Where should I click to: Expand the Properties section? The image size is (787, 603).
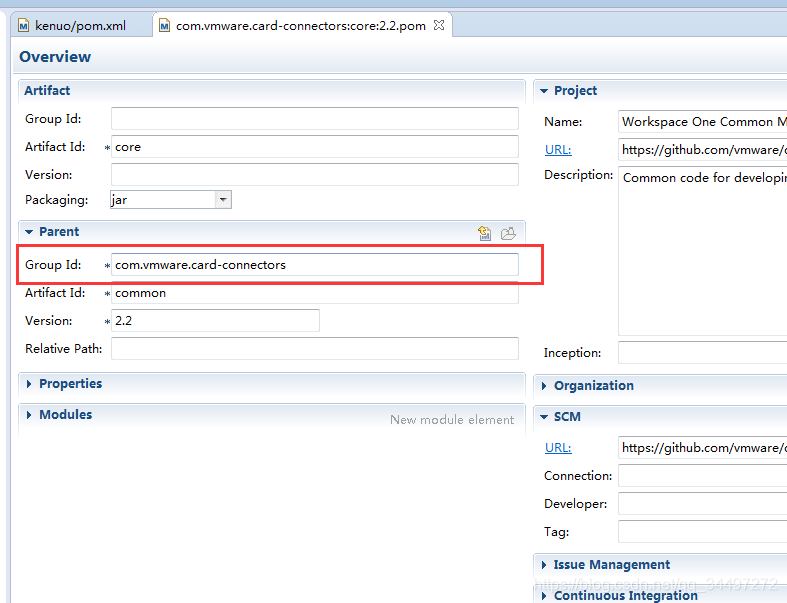point(29,384)
